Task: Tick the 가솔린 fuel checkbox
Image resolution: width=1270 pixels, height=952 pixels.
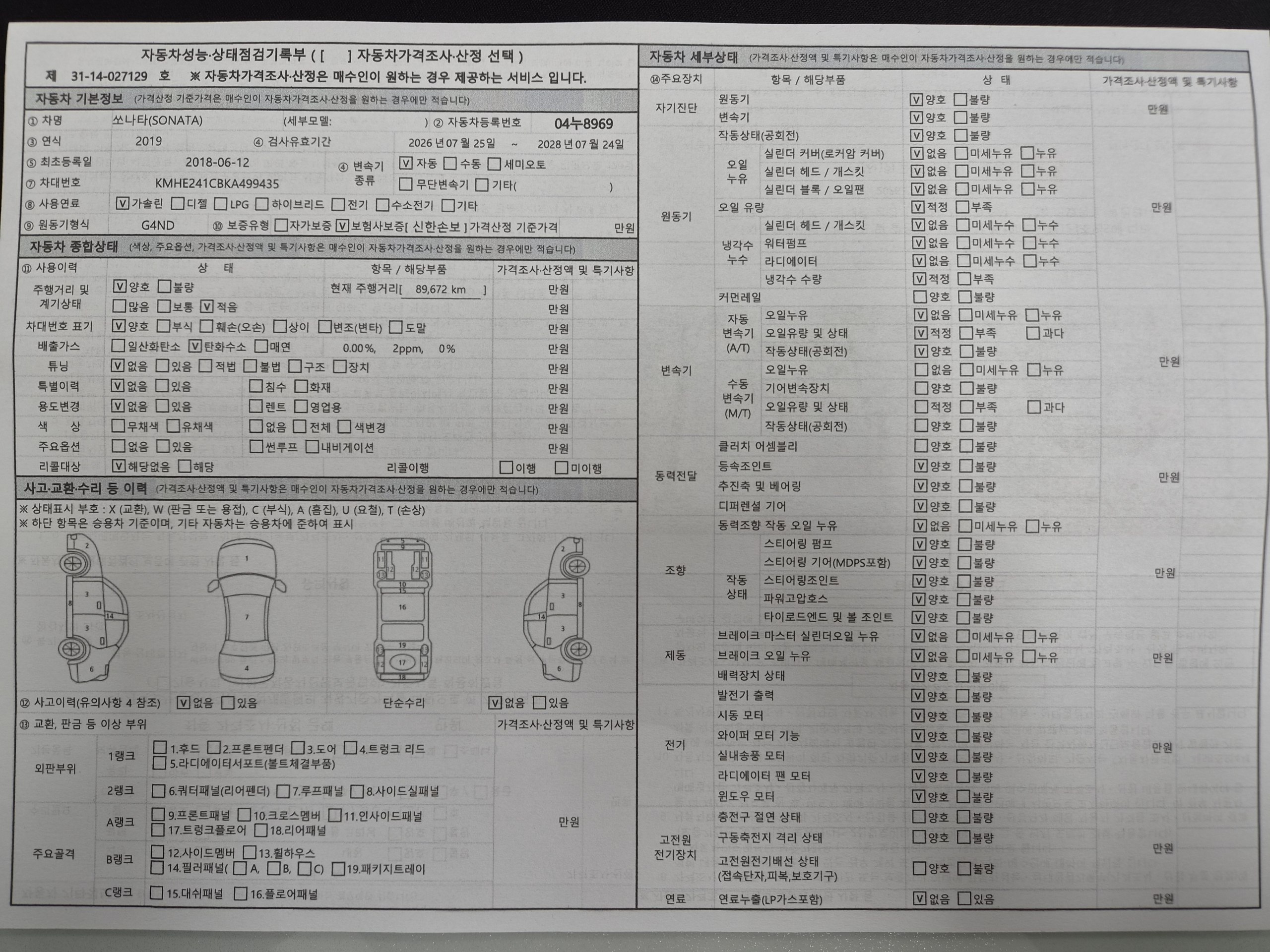Action: [x=122, y=203]
